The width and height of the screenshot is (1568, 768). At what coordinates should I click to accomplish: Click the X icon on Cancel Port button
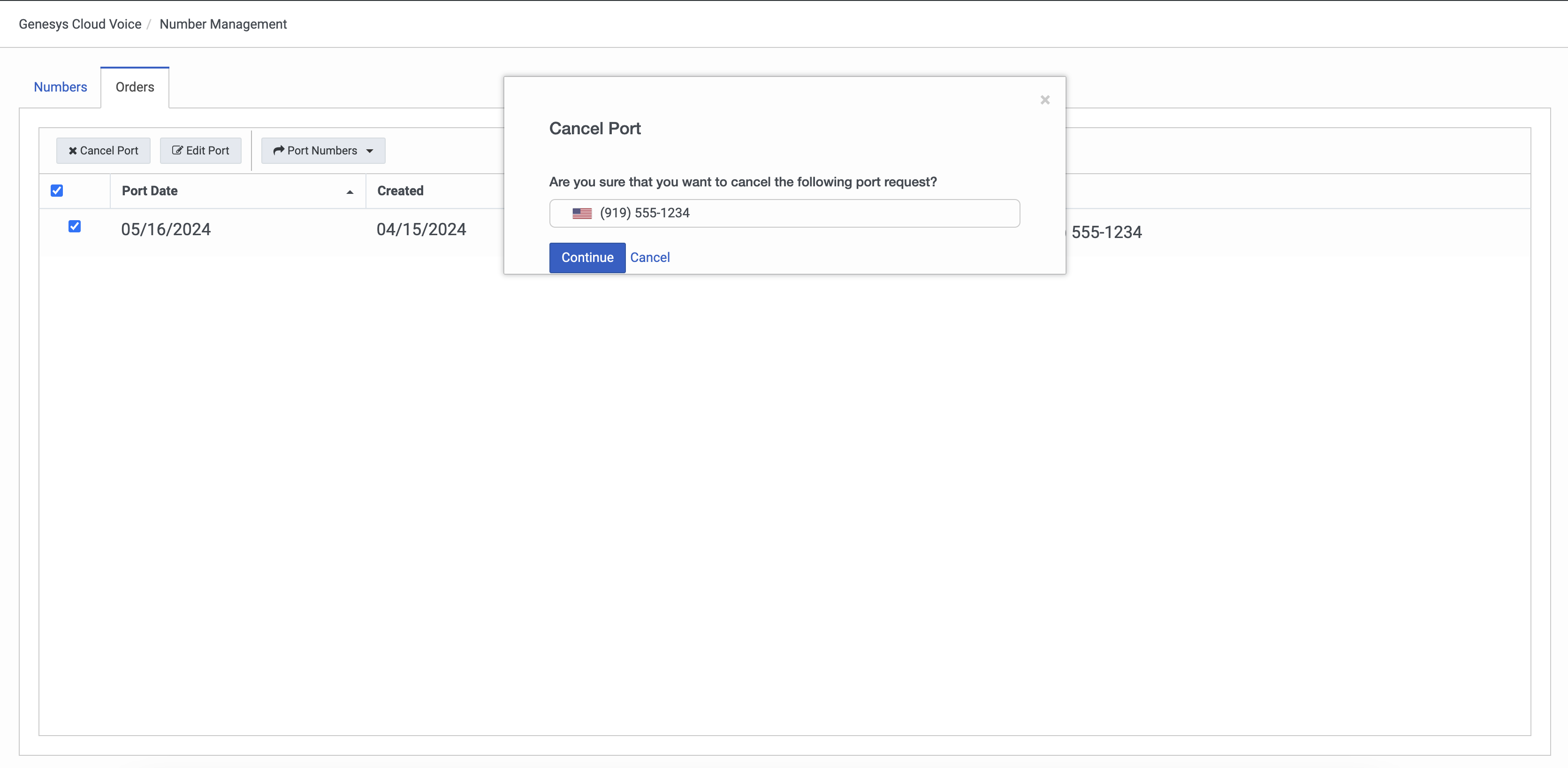pos(72,151)
